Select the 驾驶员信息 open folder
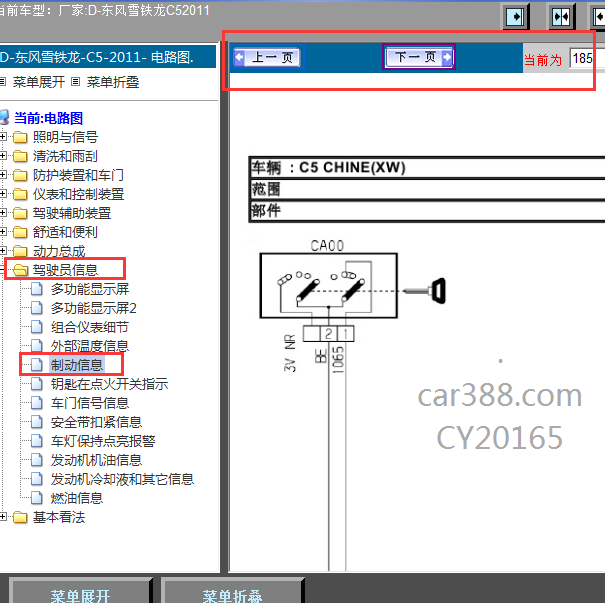605x603 pixels. pos(65,270)
